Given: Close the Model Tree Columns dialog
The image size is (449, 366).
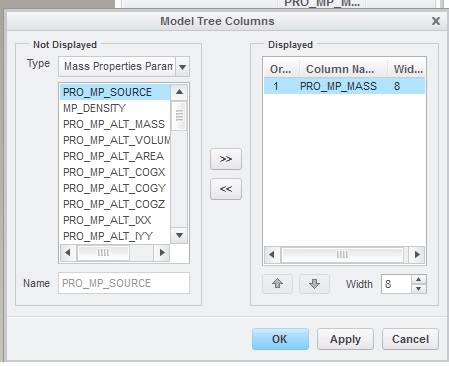Looking at the screenshot, I should 436,21.
